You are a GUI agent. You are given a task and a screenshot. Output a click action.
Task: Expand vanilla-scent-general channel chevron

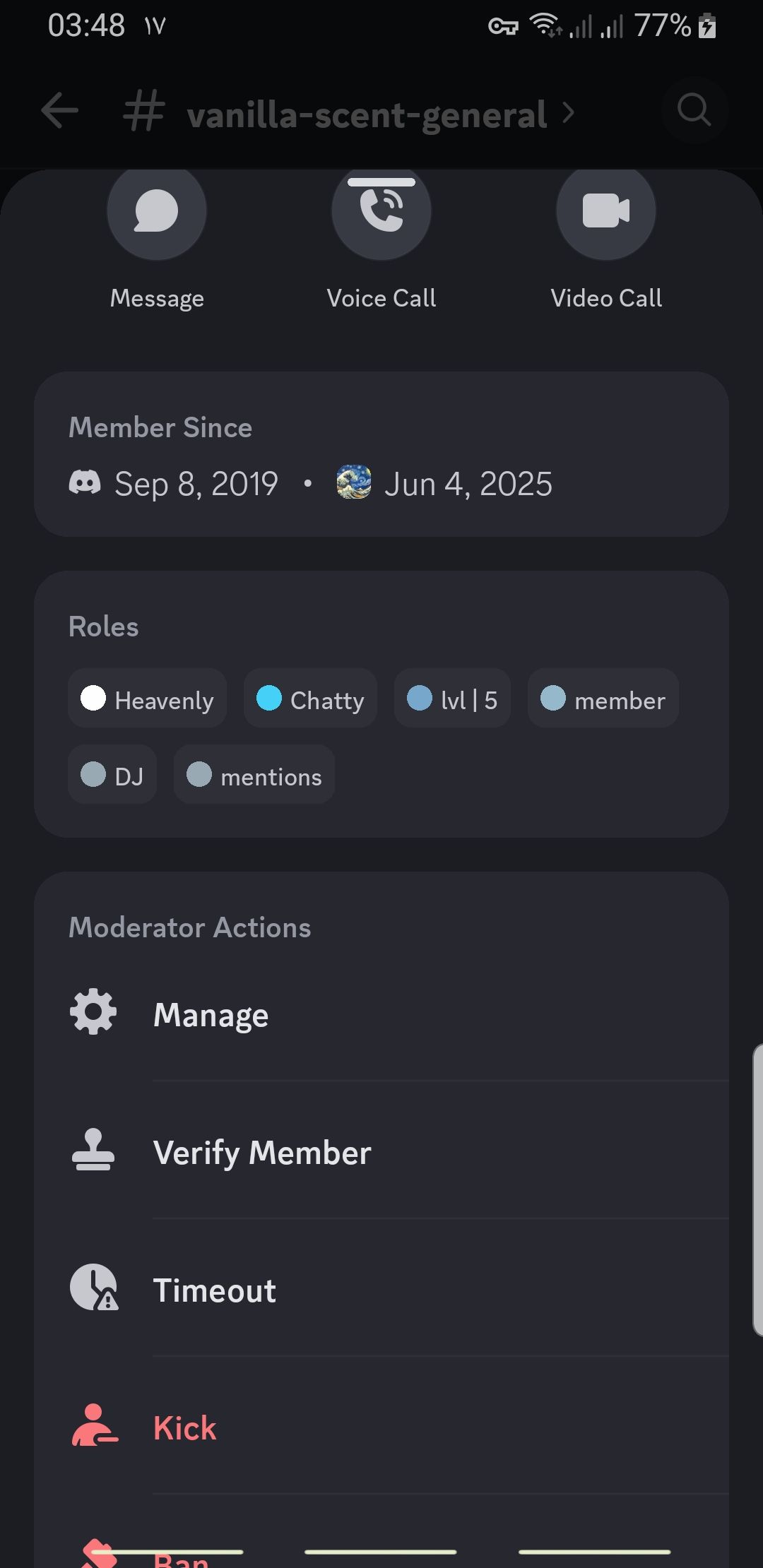(568, 112)
